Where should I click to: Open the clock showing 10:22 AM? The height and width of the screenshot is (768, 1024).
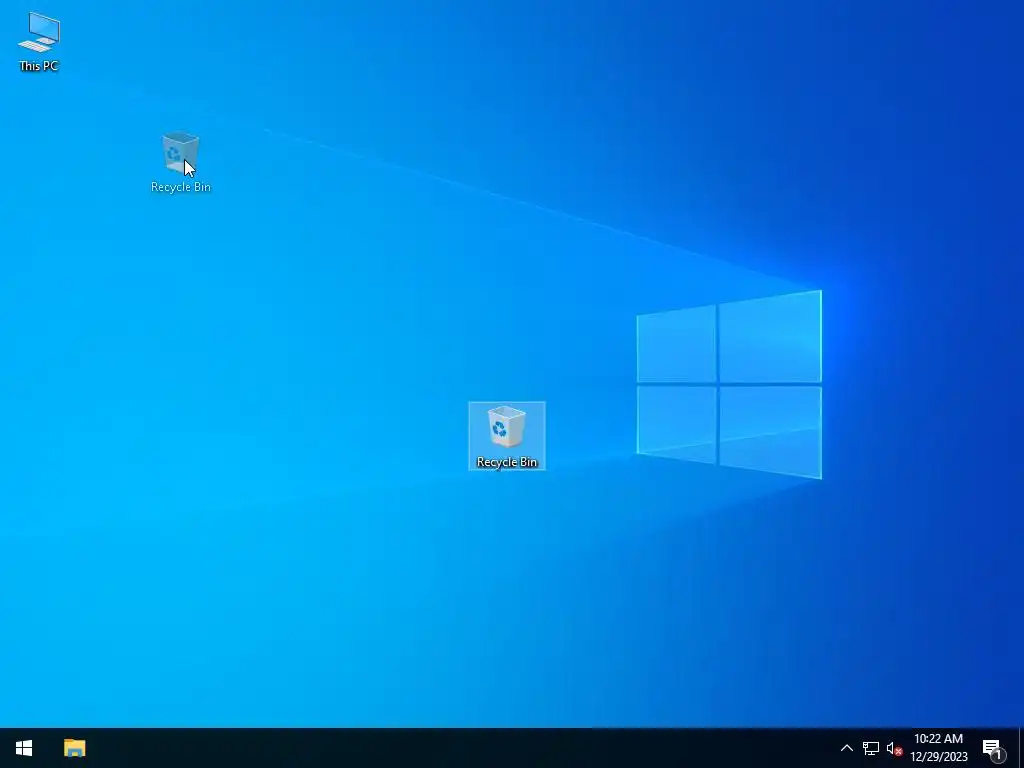(x=938, y=748)
